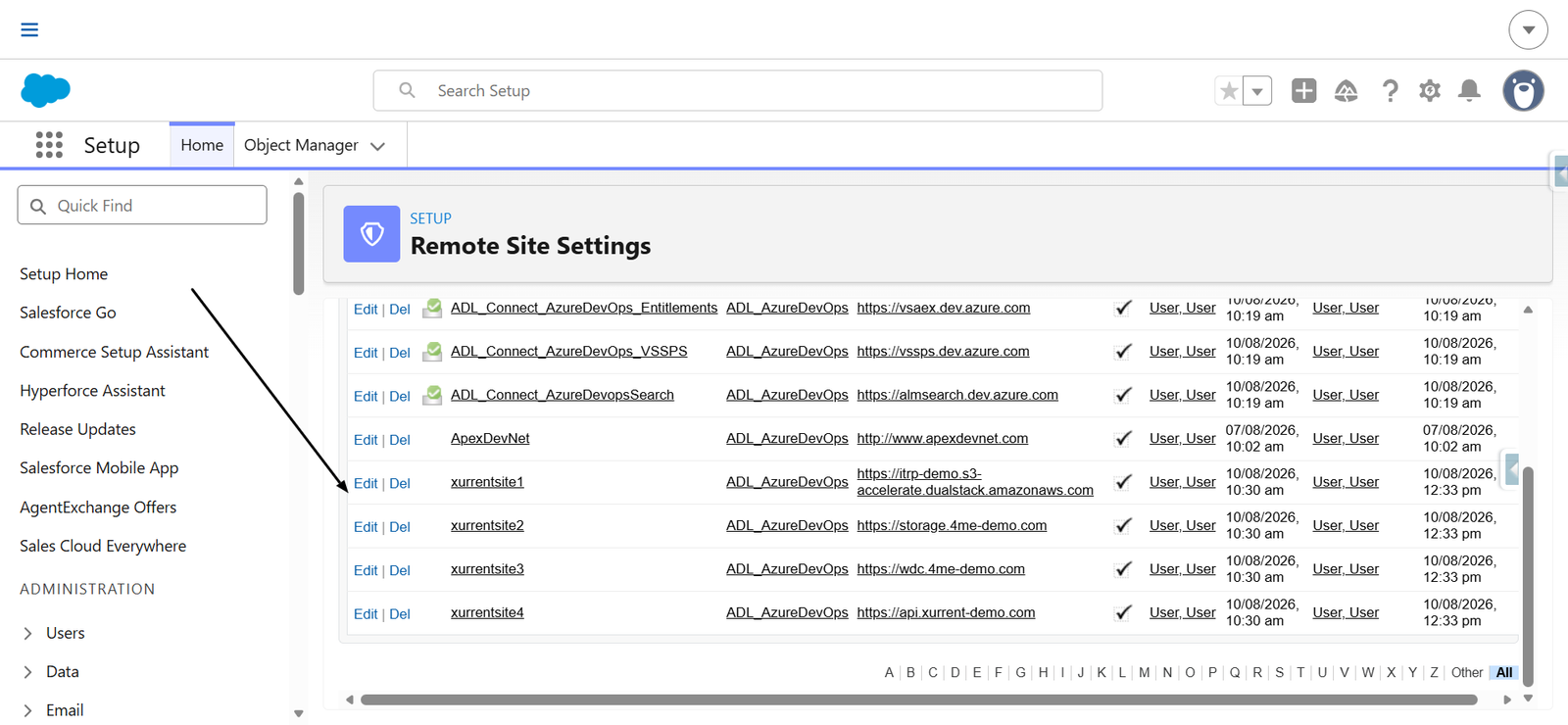Image resolution: width=1568 pixels, height=725 pixels.
Task: Open Commerce Setup Assistant
Action: [114, 352]
